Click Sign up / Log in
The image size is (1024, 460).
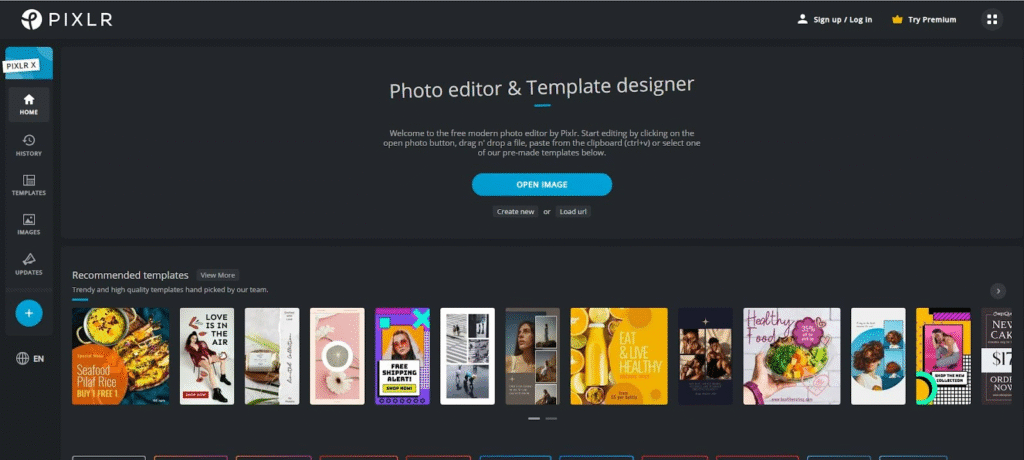pyautogui.click(x=834, y=19)
